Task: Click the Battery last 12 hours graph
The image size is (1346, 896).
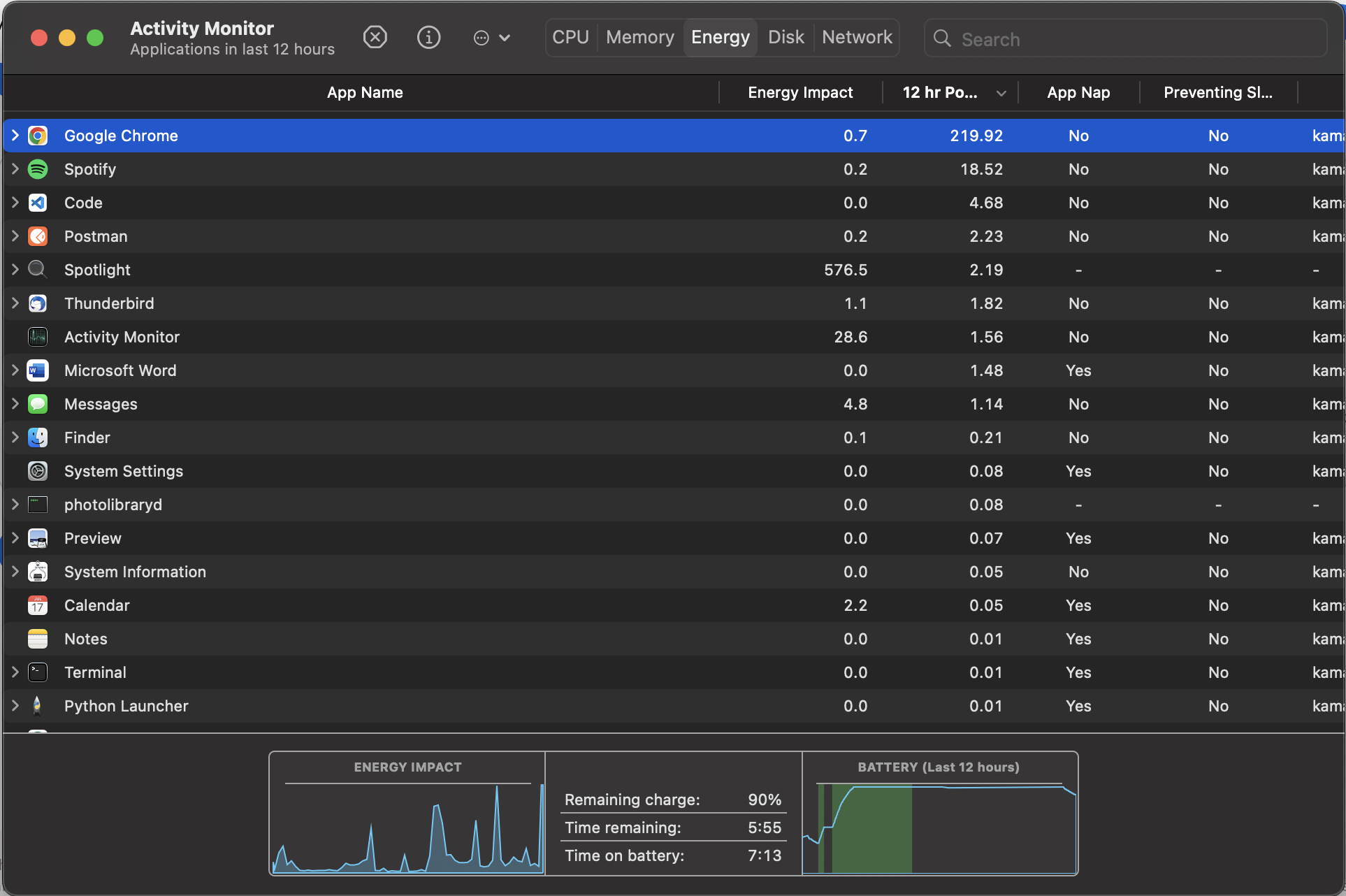Action: tap(939, 827)
